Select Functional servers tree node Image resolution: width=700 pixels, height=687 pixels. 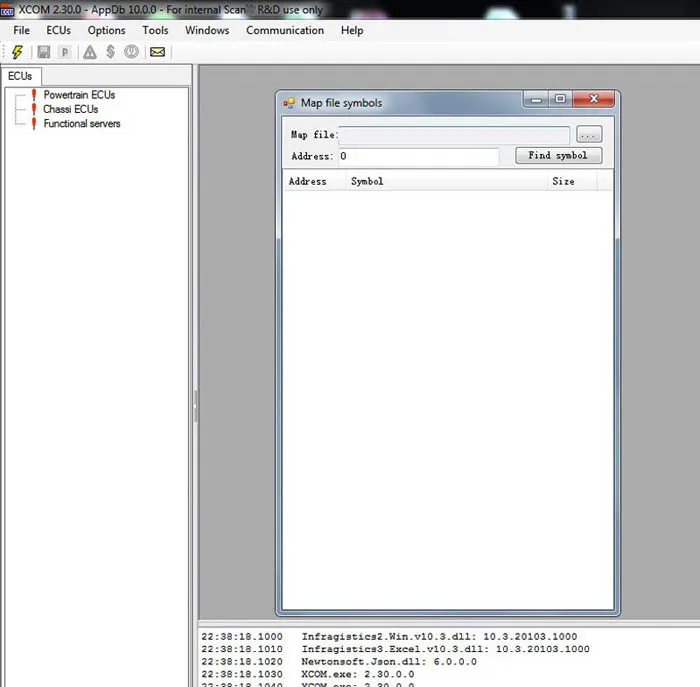coord(82,124)
